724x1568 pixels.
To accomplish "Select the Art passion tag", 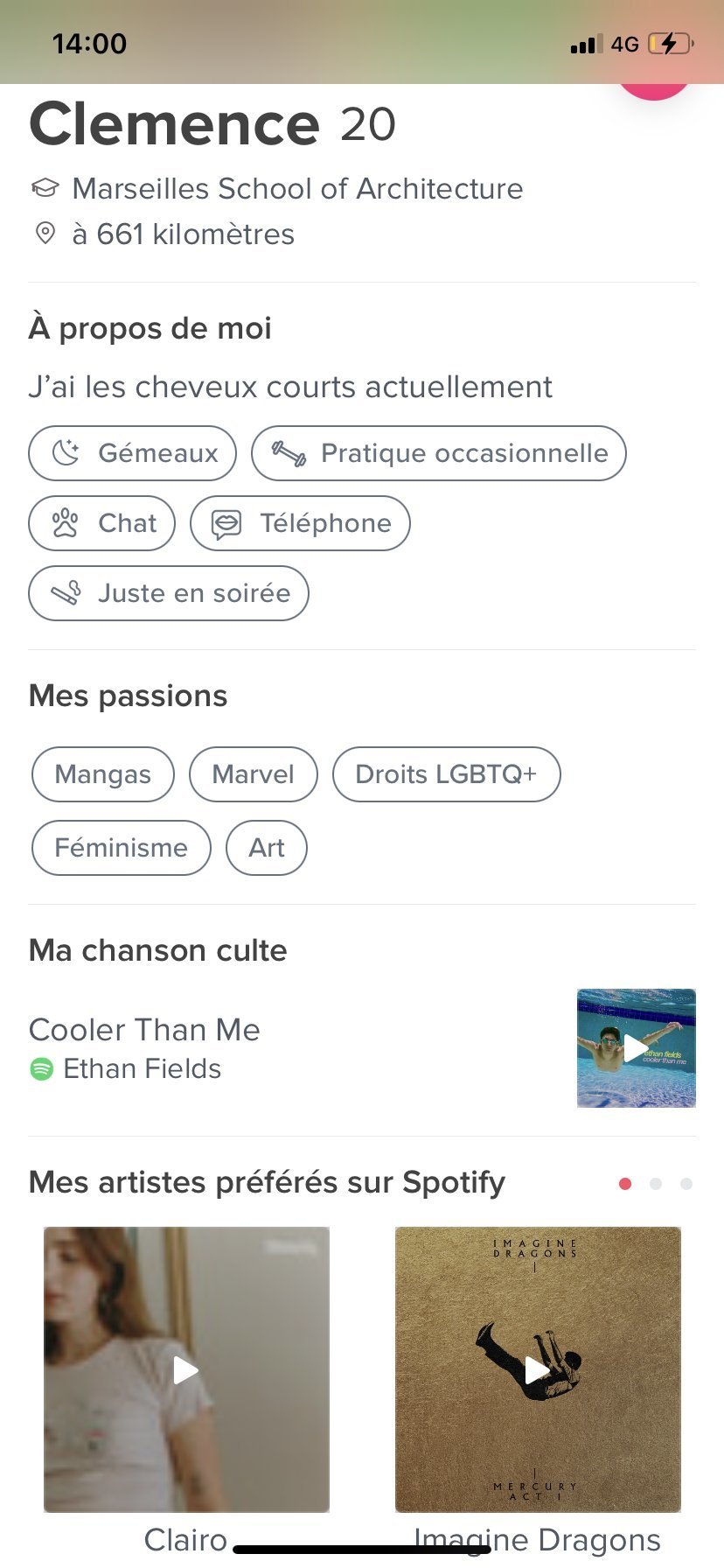I will tap(267, 848).
